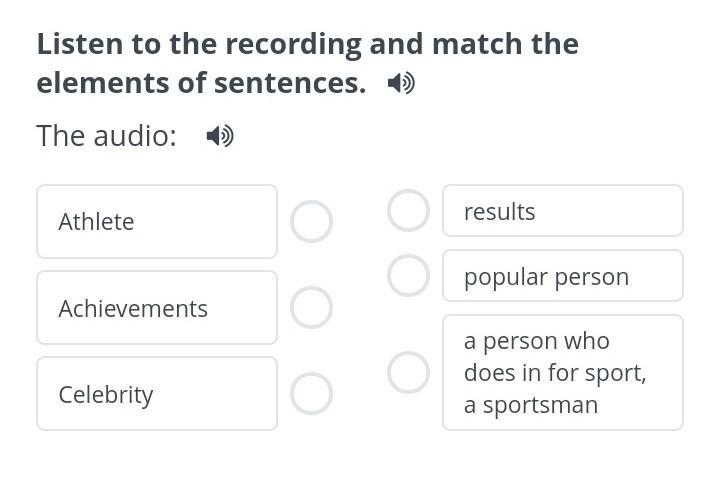Click the 'results' definition box
This screenshot has width=720, height=480.
562,211
